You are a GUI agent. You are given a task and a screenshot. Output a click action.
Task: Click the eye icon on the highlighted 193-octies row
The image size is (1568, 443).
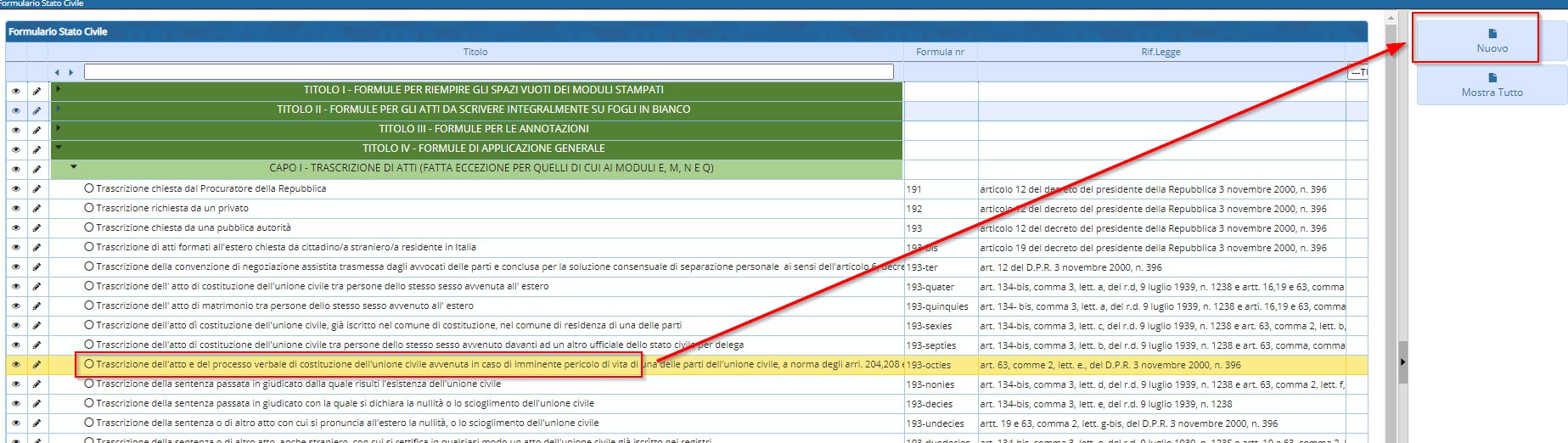[x=15, y=365]
